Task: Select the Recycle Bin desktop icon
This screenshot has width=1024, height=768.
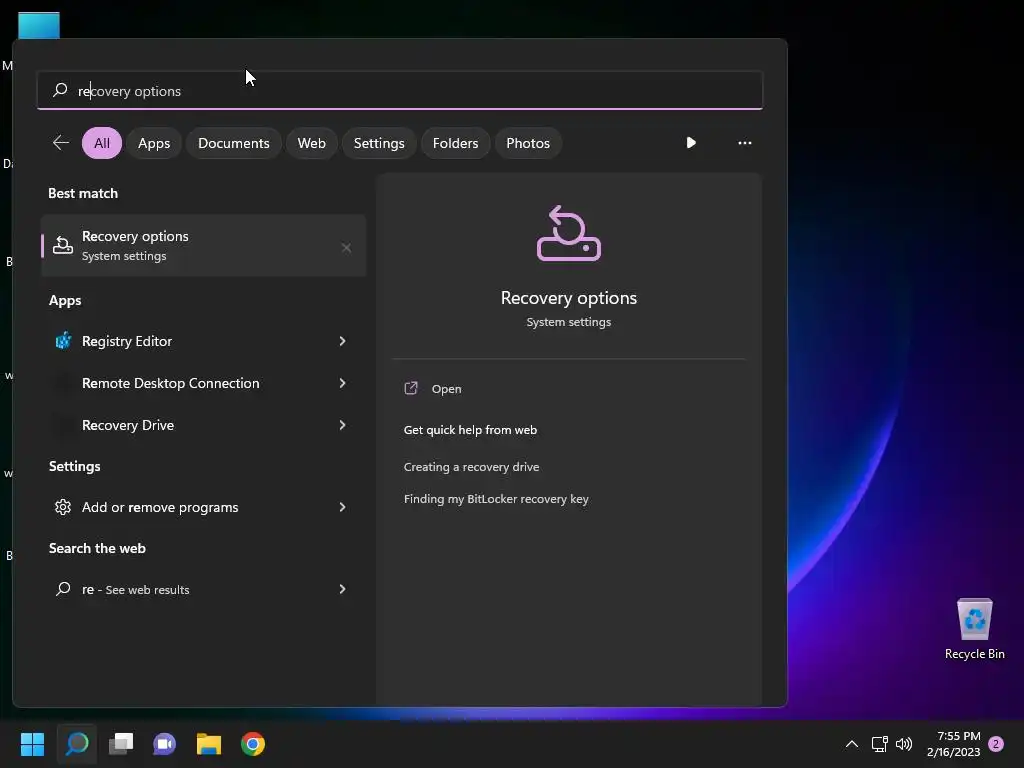Action: pyautogui.click(x=974, y=629)
